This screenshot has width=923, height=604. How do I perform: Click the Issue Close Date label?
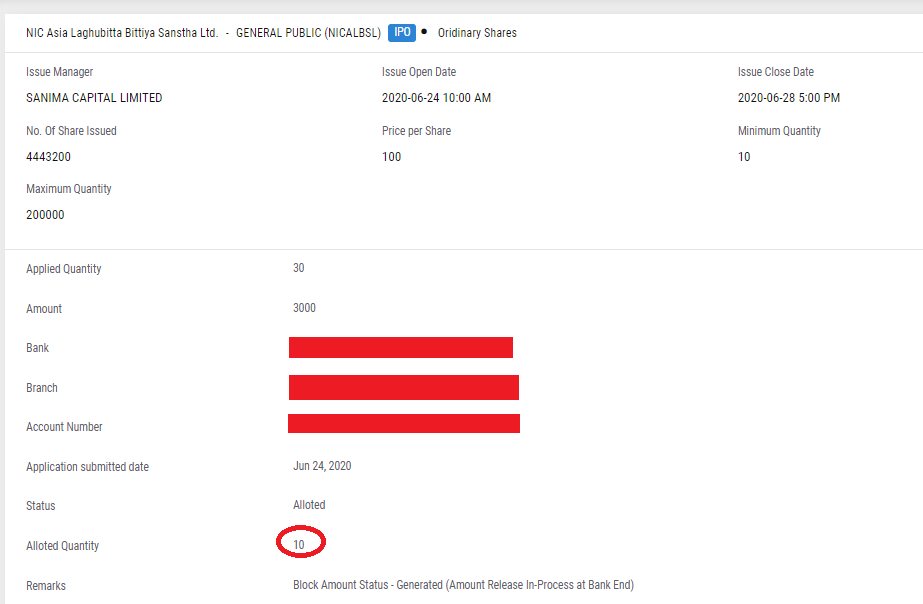coord(776,72)
